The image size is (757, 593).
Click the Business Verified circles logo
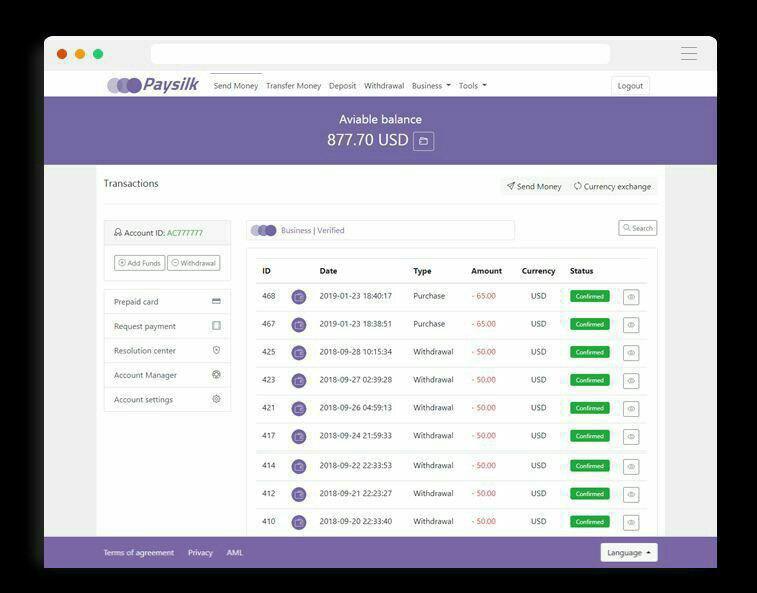(264, 230)
